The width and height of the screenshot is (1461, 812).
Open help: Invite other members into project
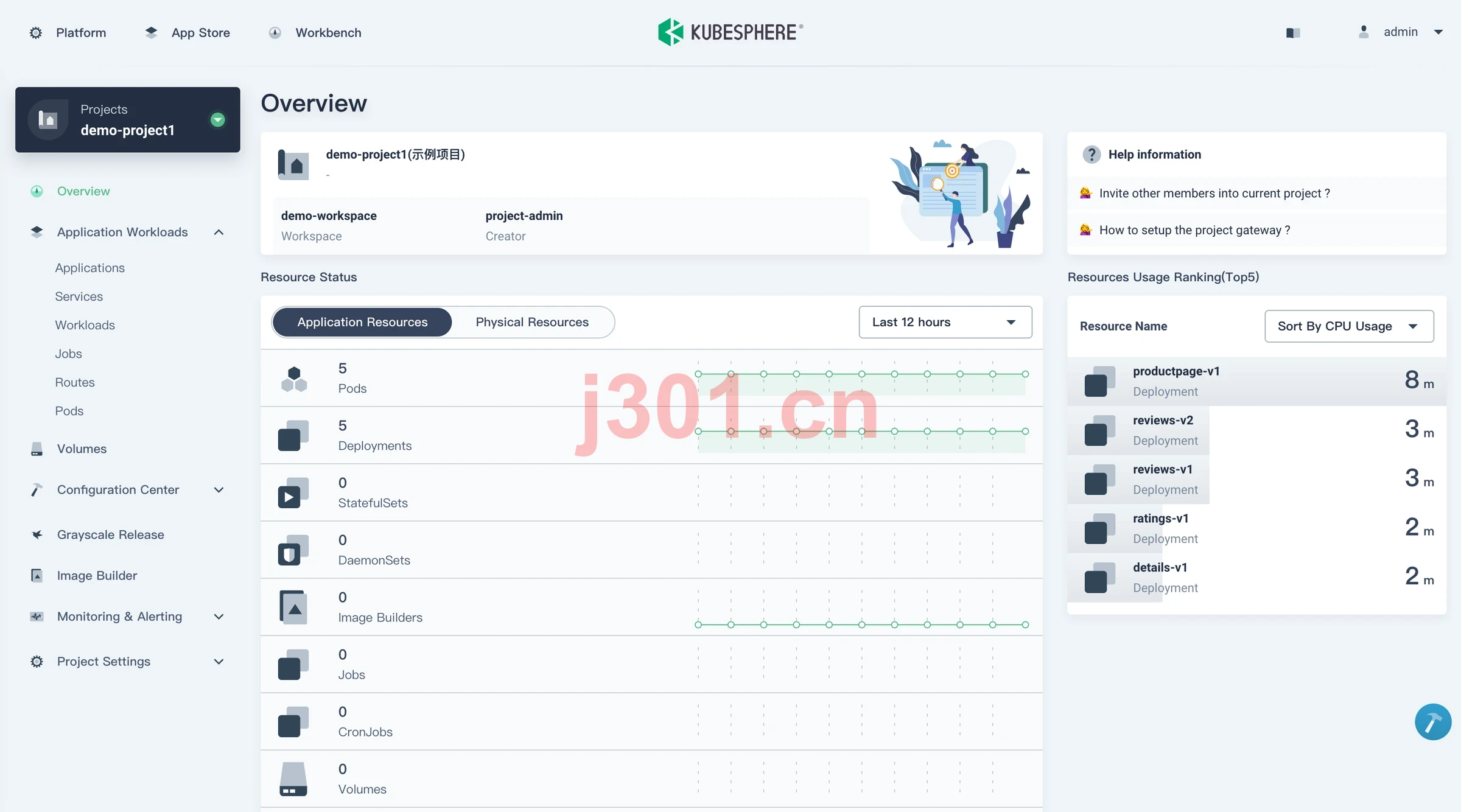pos(1214,194)
